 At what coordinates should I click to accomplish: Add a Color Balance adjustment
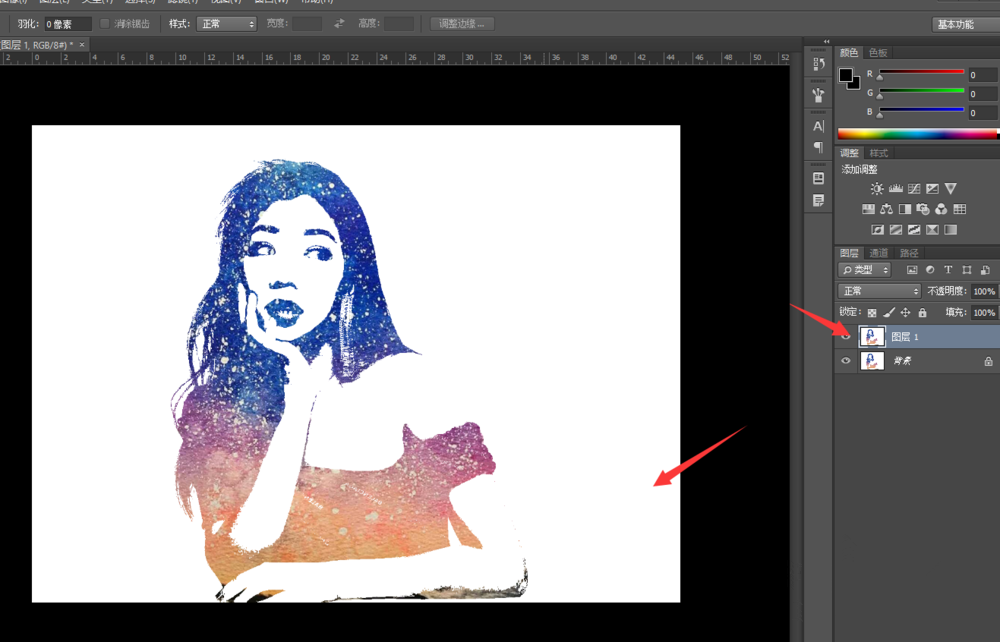pos(886,209)
